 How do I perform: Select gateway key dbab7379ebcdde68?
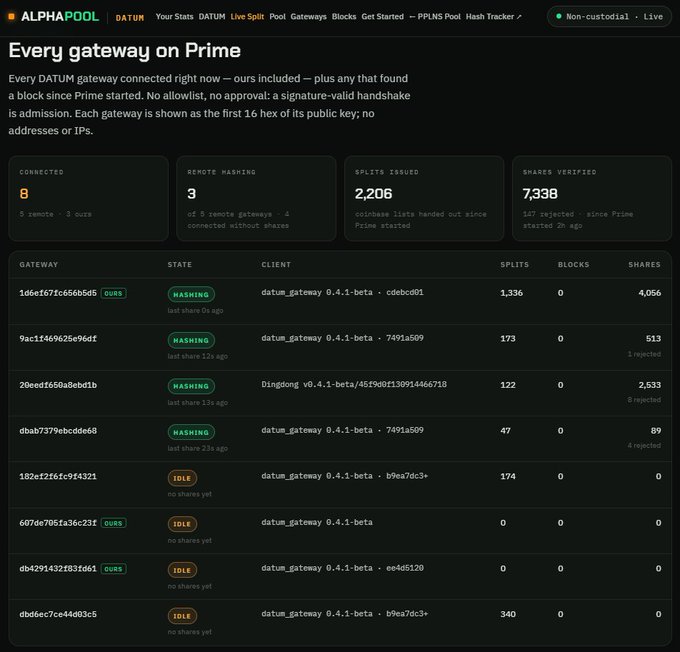tap(58, 431)
